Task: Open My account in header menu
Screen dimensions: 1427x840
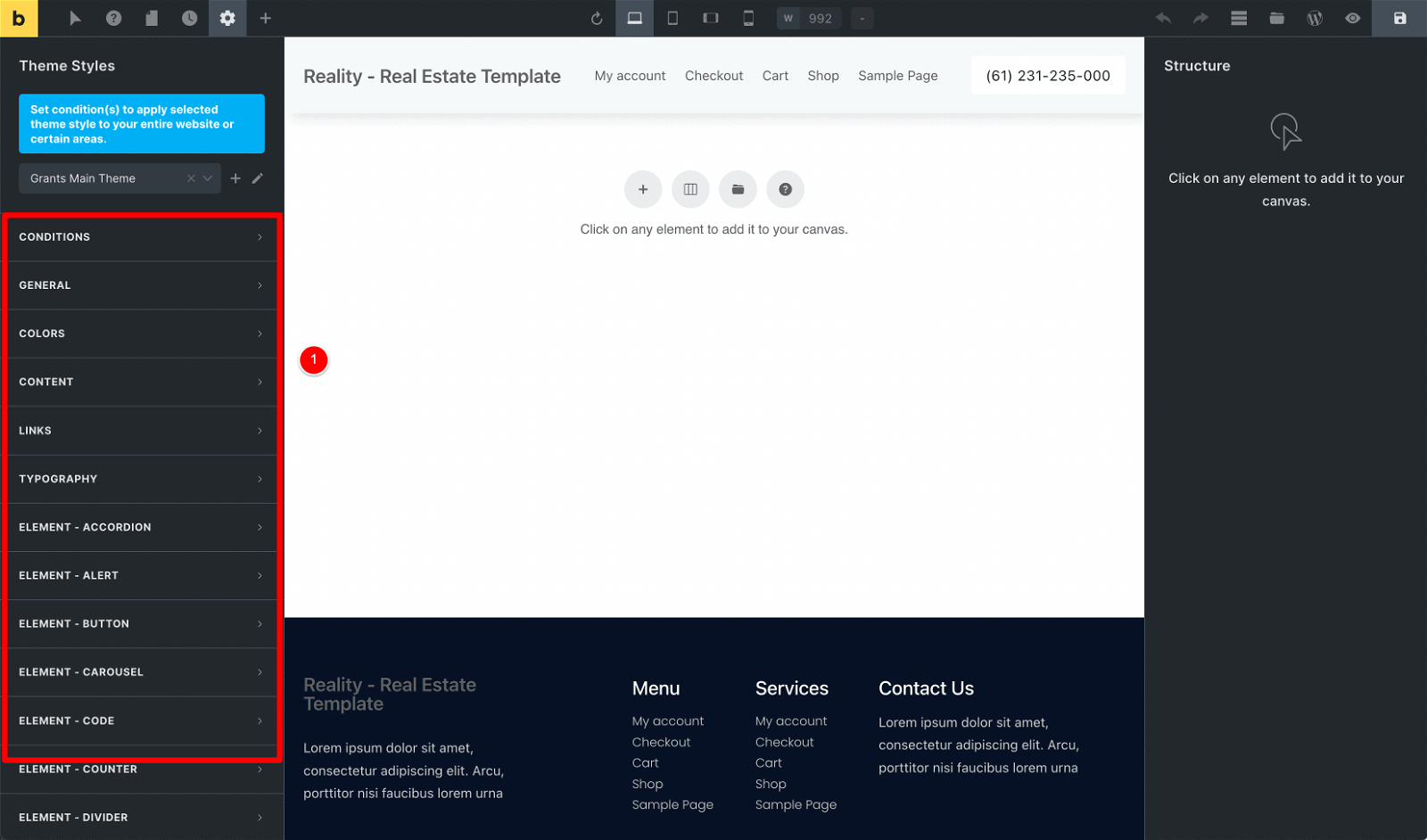Action: pos(630,76)
